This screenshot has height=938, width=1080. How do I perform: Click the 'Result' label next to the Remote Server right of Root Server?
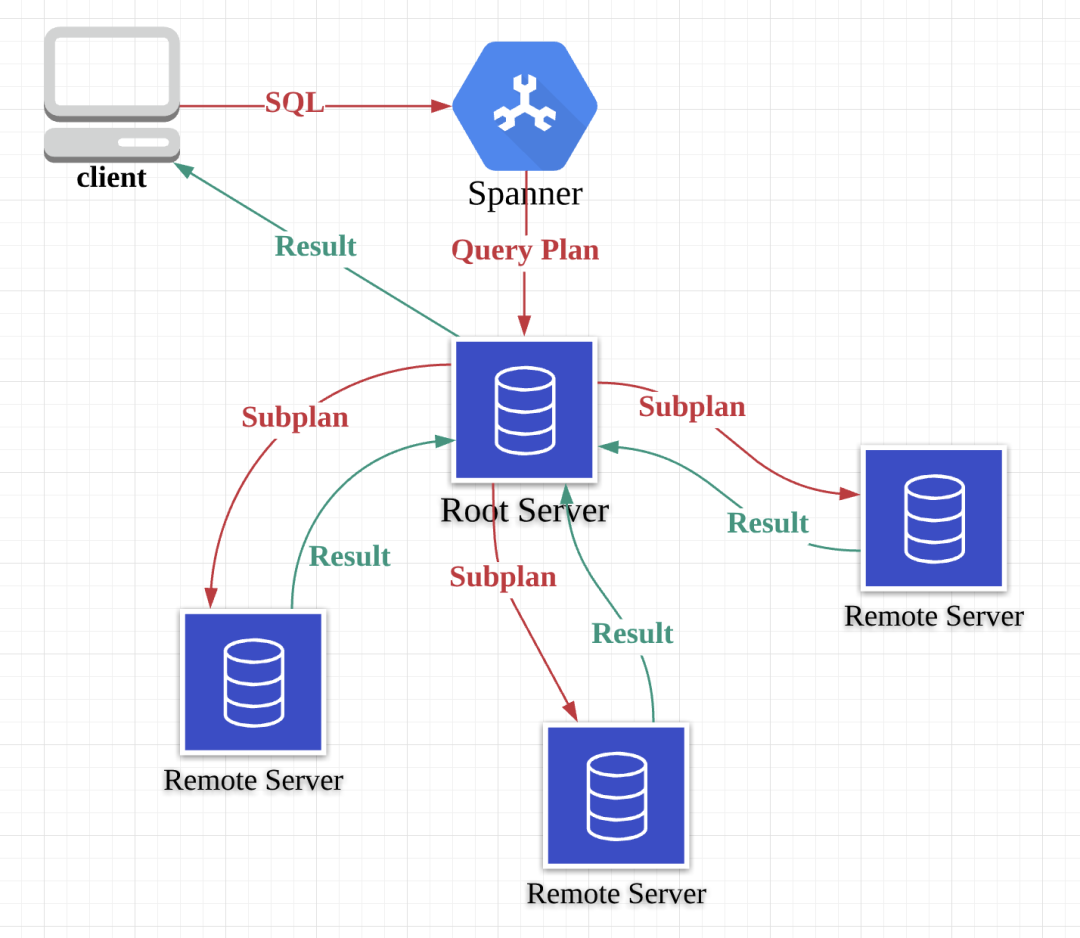click(x=768, y=523)
